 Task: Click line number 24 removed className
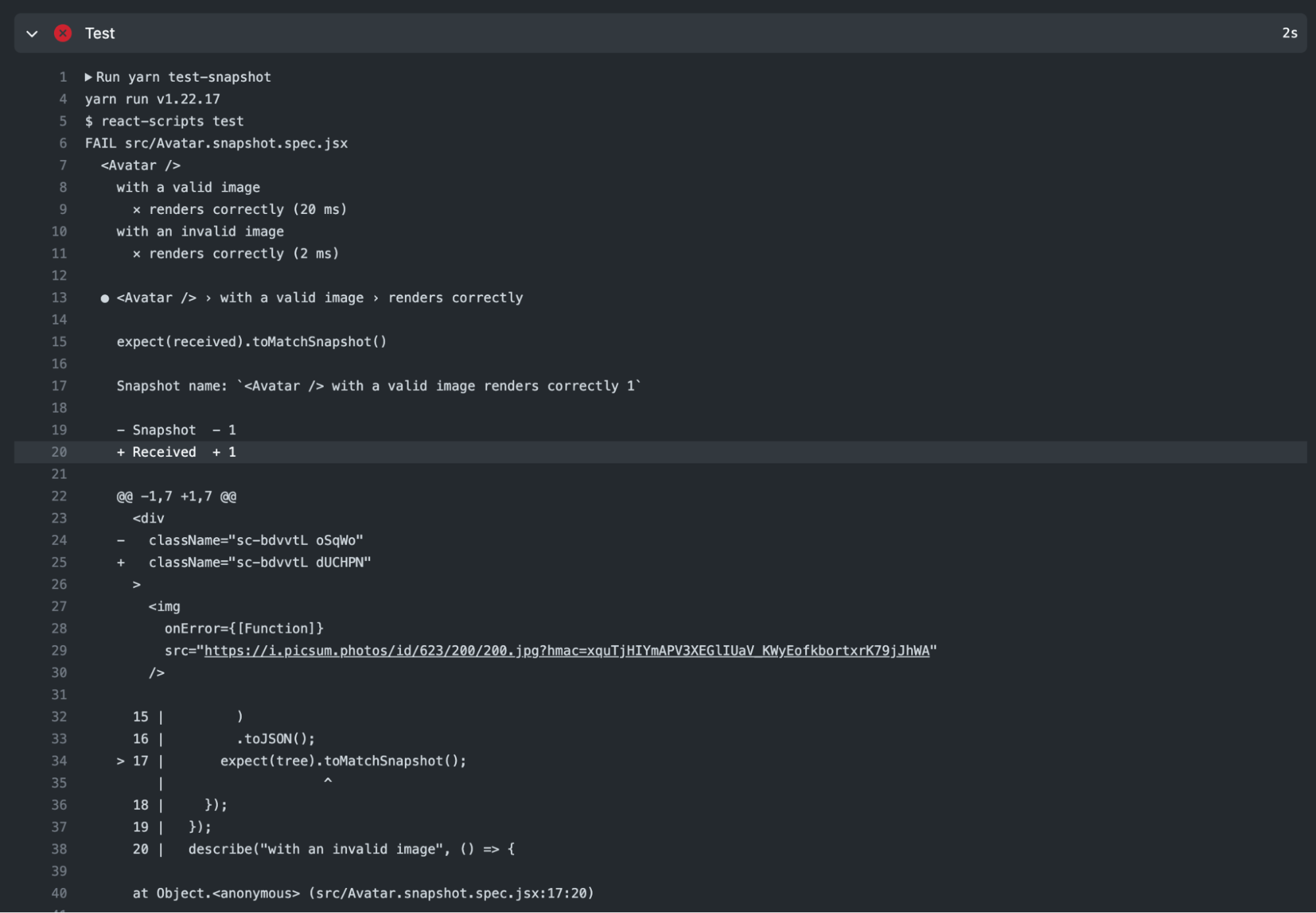(x=59, y=540)
